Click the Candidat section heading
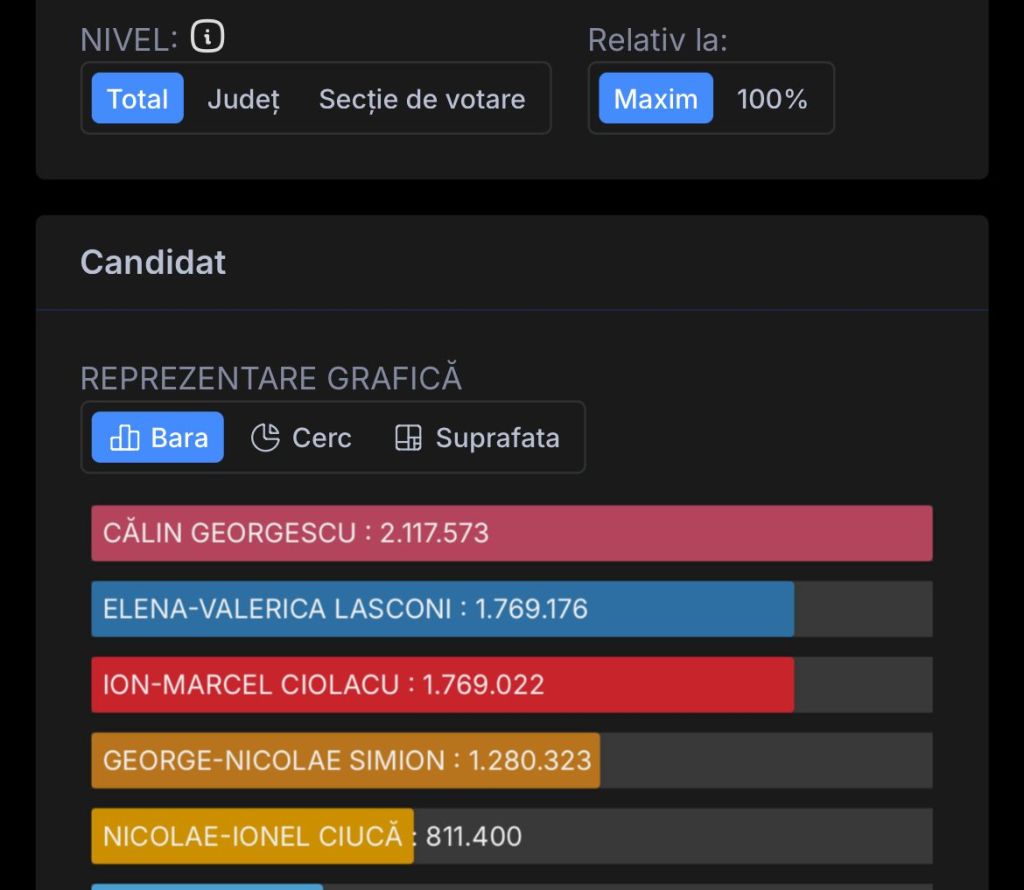The width and height of the screenshot is (1024, 890). click(153, 262)
